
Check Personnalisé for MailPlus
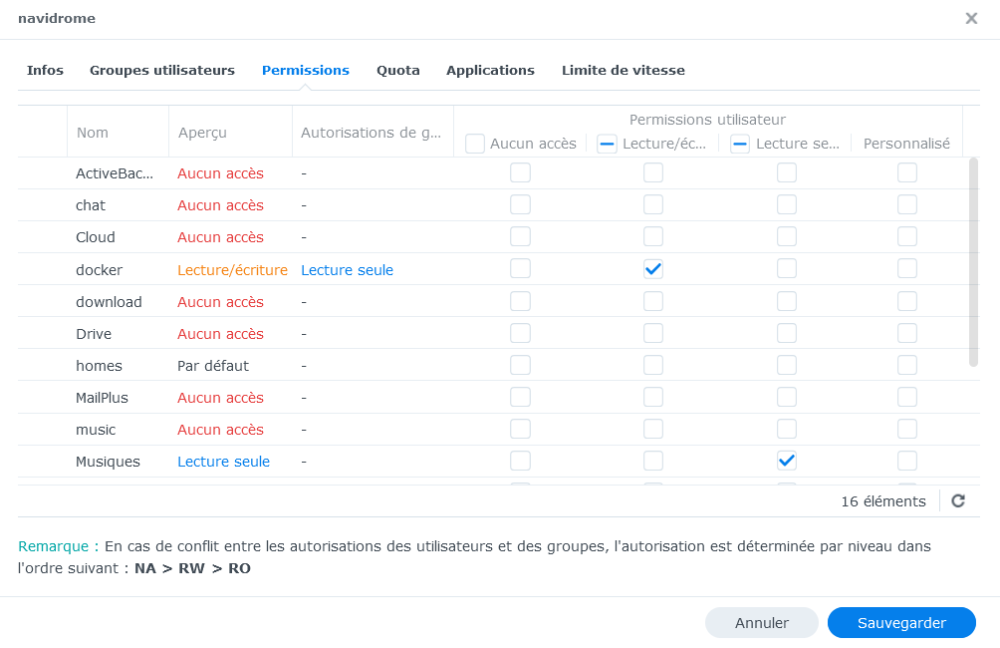click(x=907, y=397)
